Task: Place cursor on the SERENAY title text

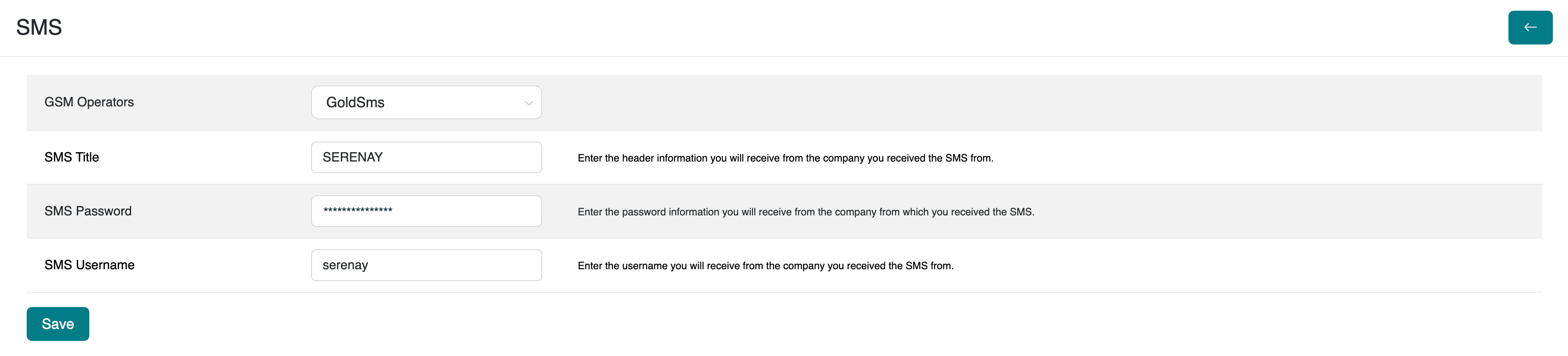Action: pyautogui.click(x=352, y=157)
